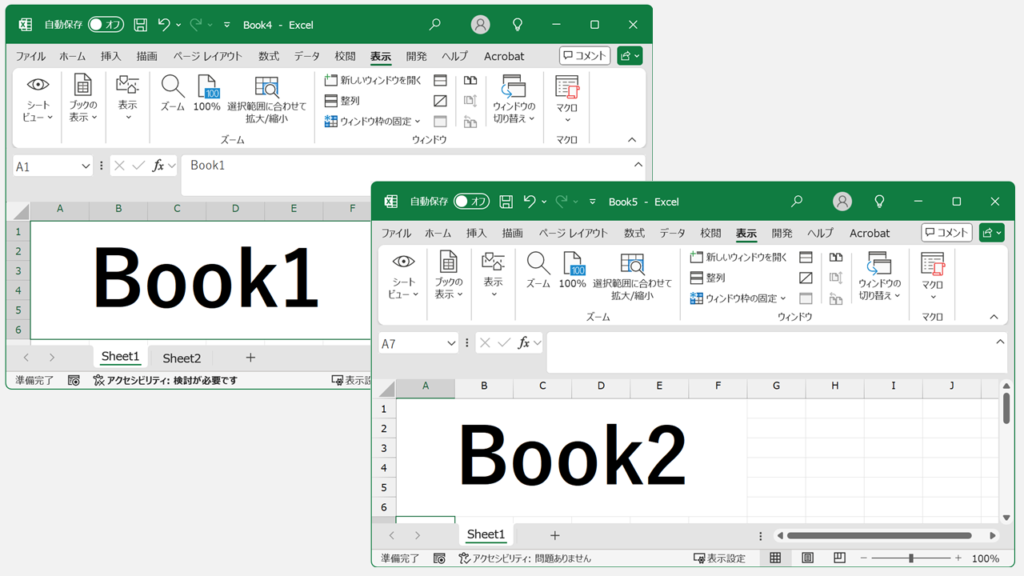This screenshot has height=576, width=1024.
Task: Click 新しいウィンドウを開く in Book5 ribbon
Action: (738, 257)
